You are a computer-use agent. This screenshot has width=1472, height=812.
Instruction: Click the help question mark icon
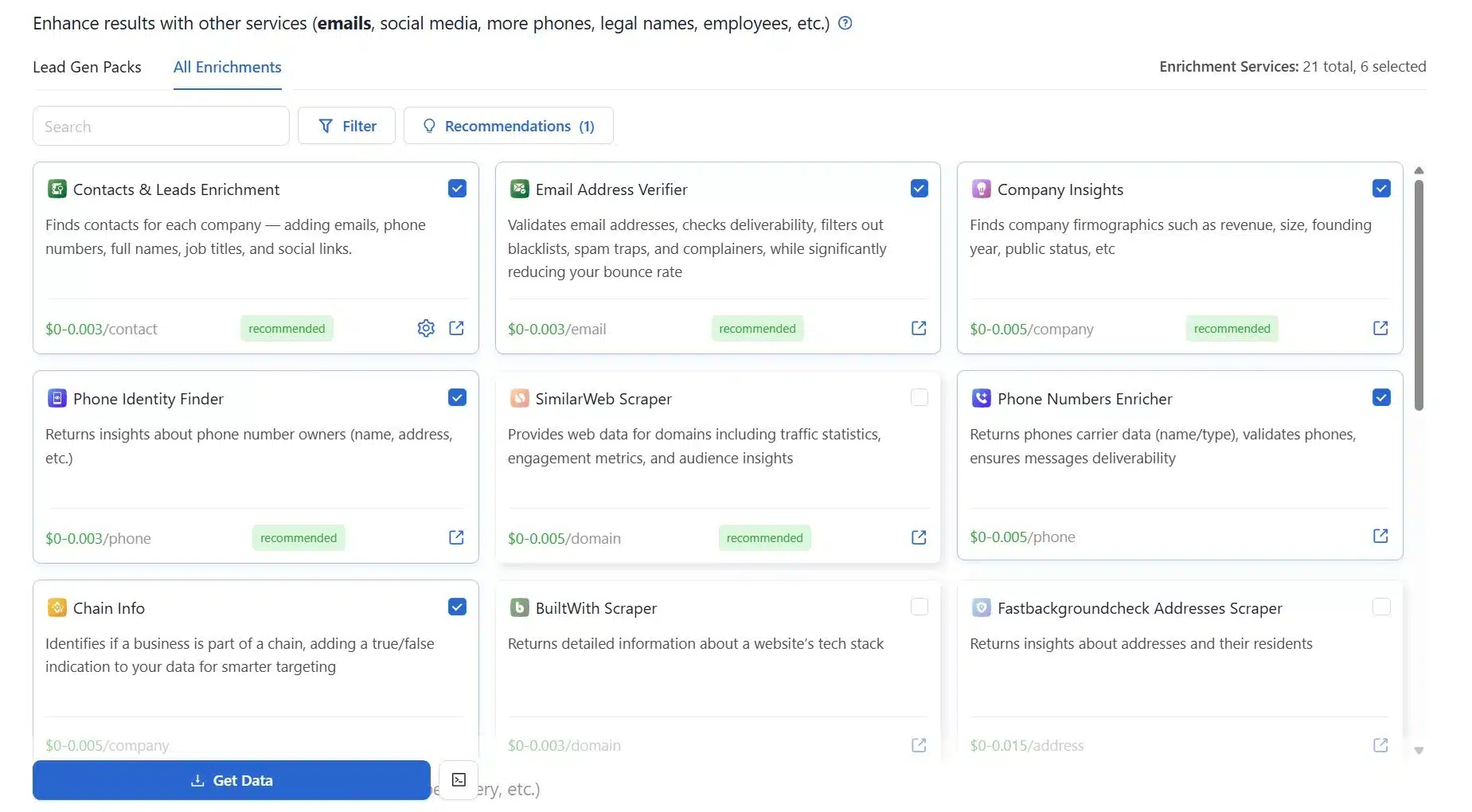click(x=845, y=23)
